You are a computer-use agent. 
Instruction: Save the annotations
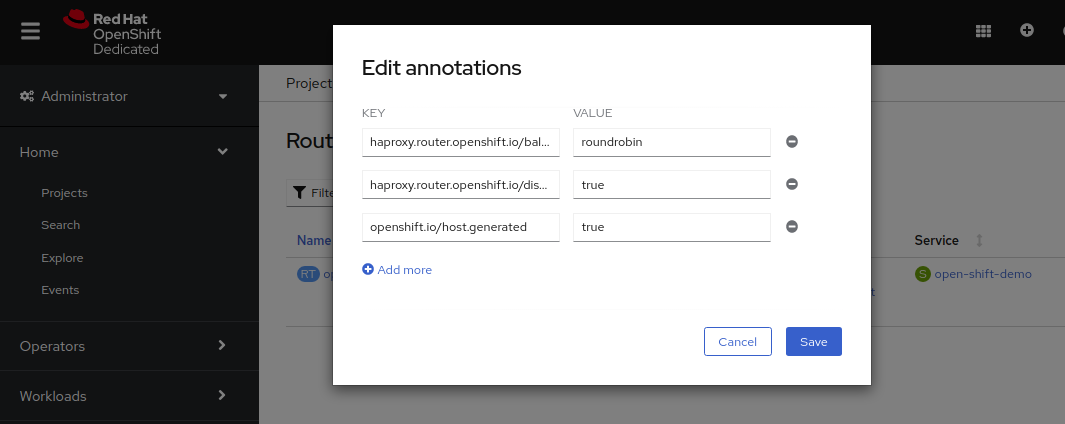(814, 342)
